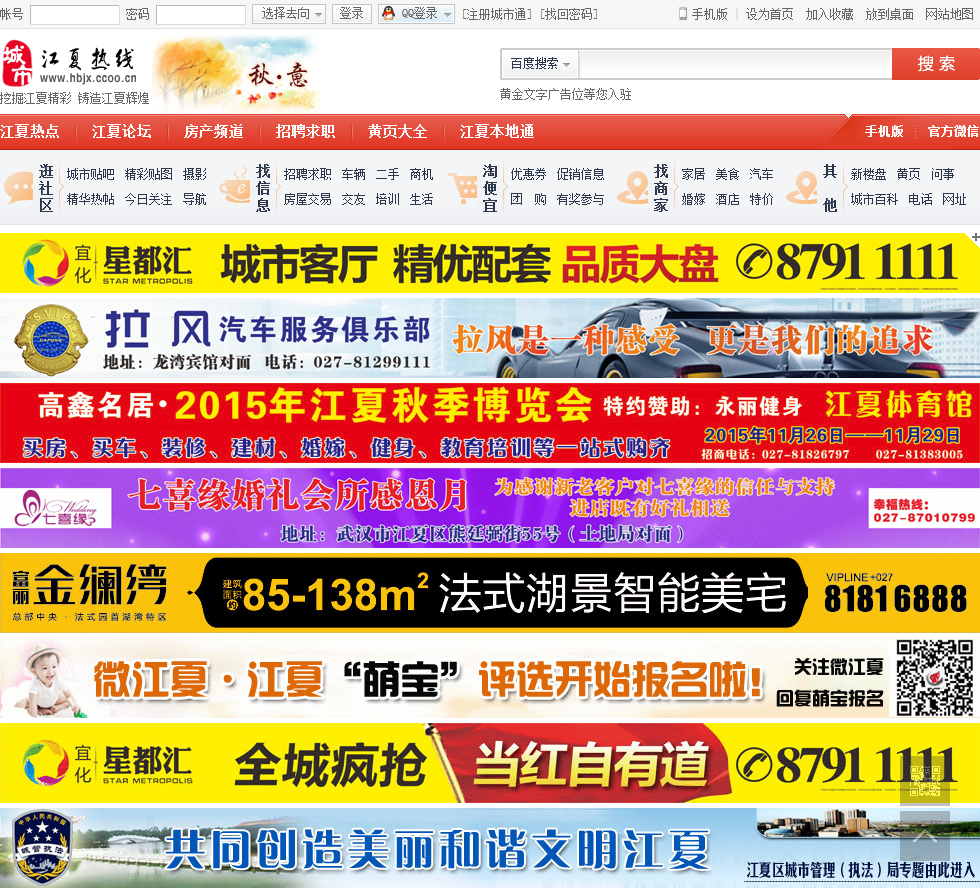Viewport: 980px width, 891px height.
Task: Click the red 搜索 button
Action: [x=936, y=64]
